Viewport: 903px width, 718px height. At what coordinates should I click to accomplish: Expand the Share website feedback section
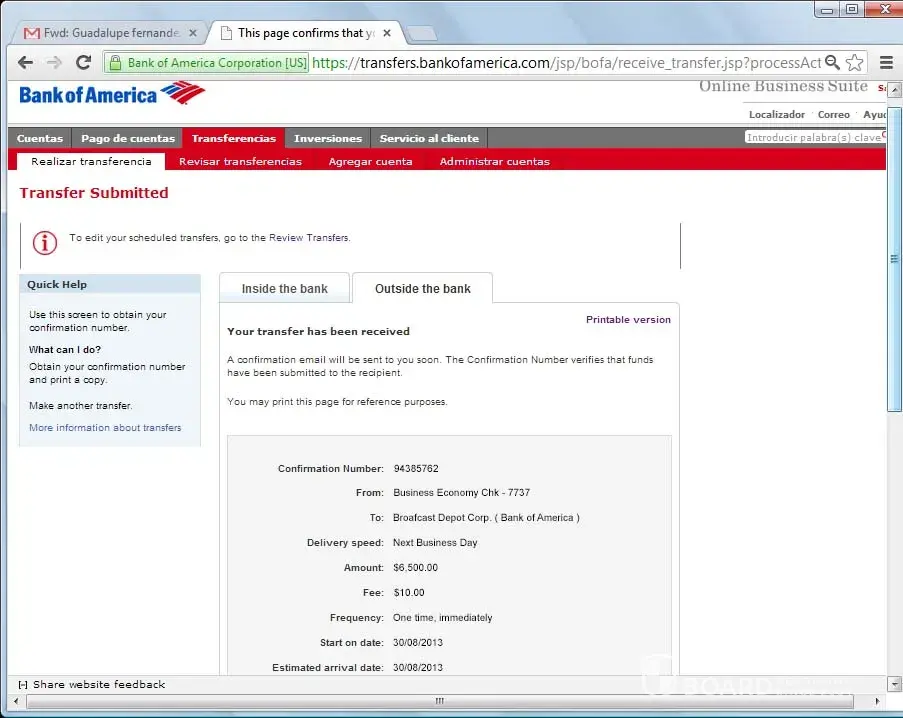click(x=23, y=685)
